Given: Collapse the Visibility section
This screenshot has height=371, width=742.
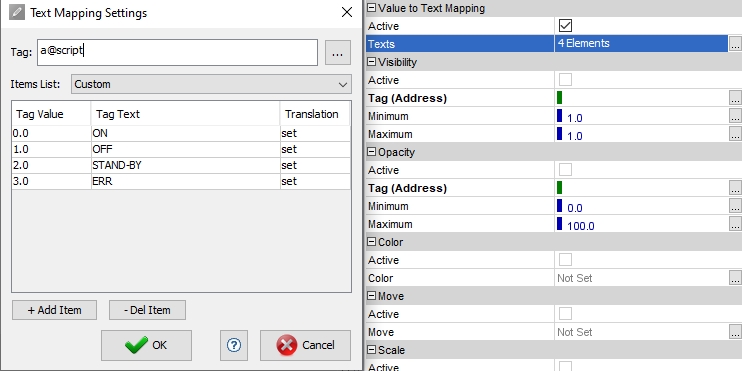Looking at the screenshot, I should [371, 62].
